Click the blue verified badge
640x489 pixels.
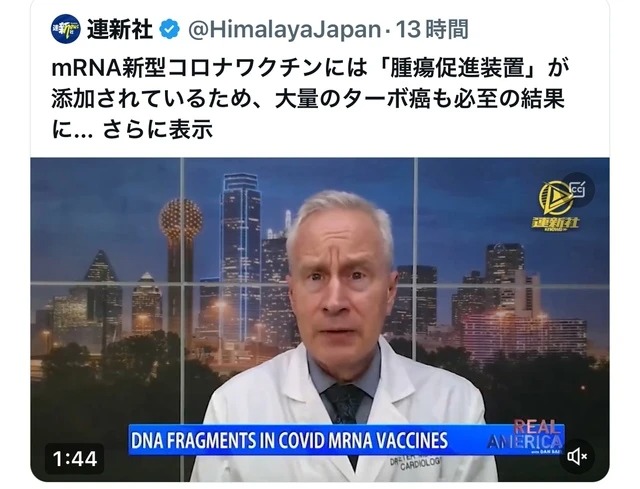pos(169,29)
